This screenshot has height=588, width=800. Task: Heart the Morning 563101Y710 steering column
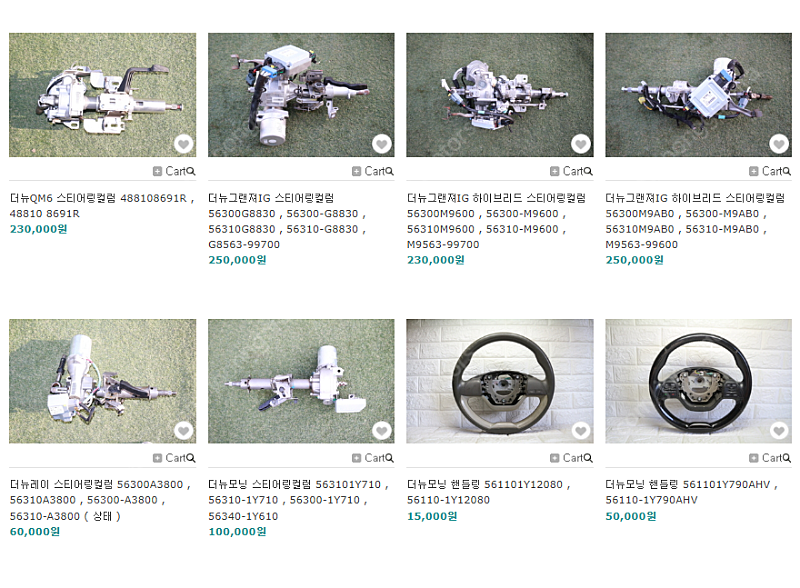pyautogui.click(x=382, y=431)
